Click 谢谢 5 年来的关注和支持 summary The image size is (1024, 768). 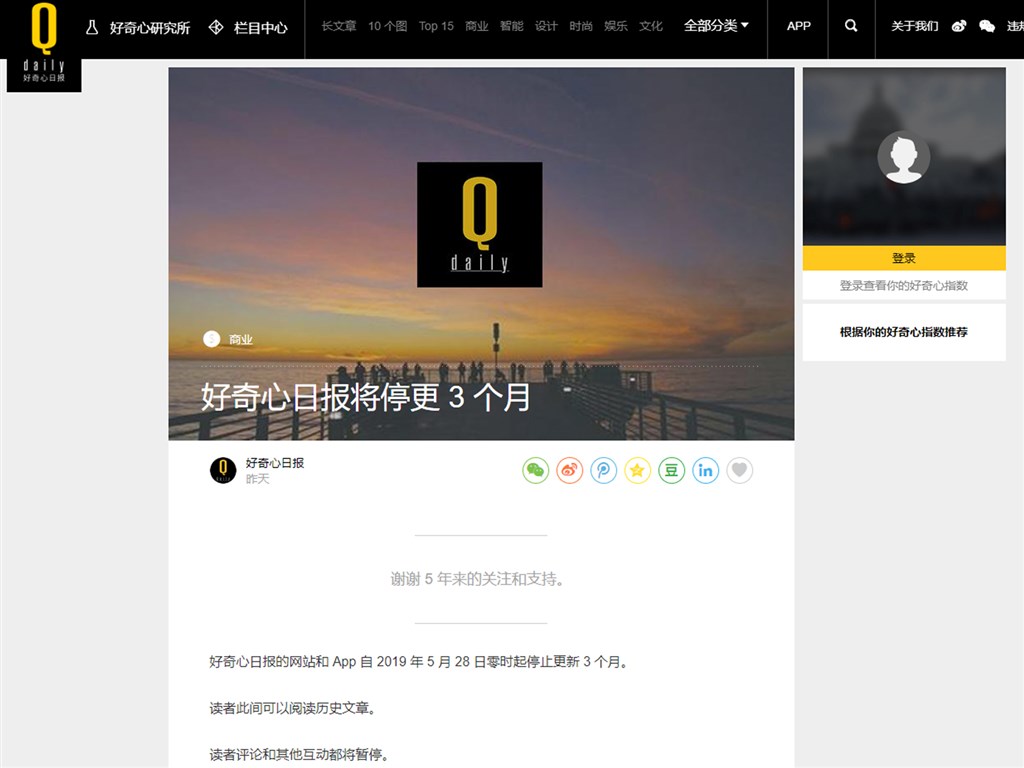point(477,579)
